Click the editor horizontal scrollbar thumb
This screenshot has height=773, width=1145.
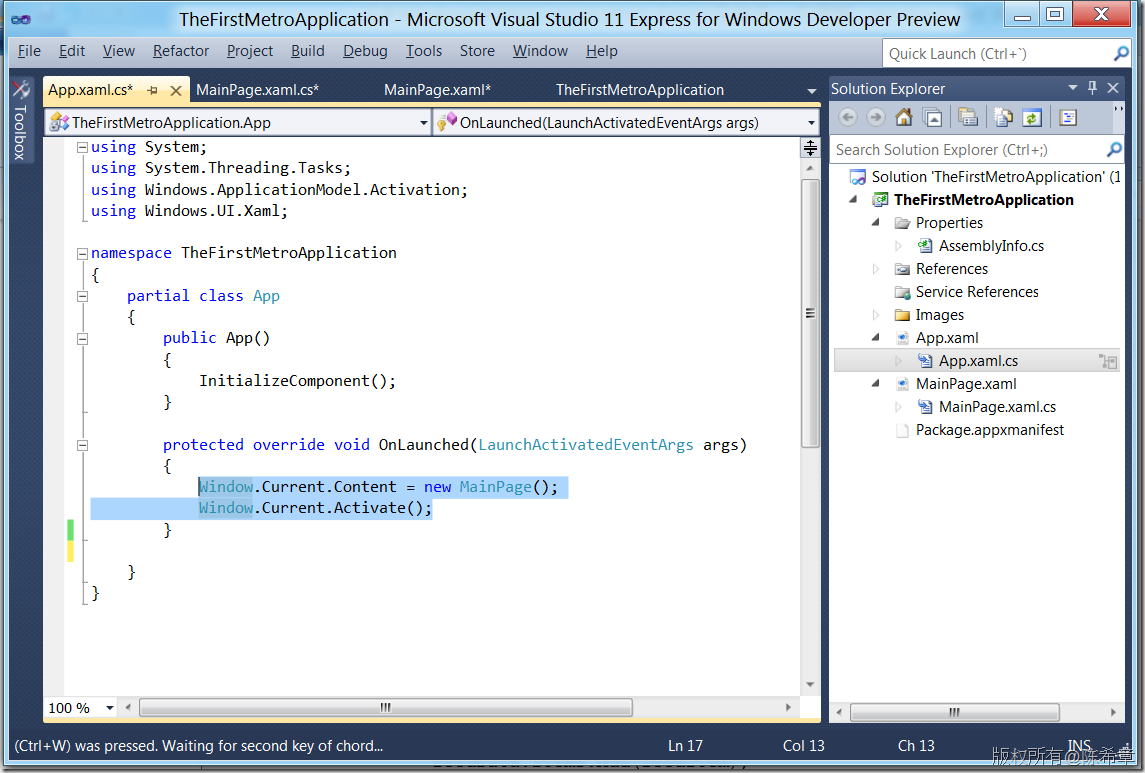coord(386,707)
